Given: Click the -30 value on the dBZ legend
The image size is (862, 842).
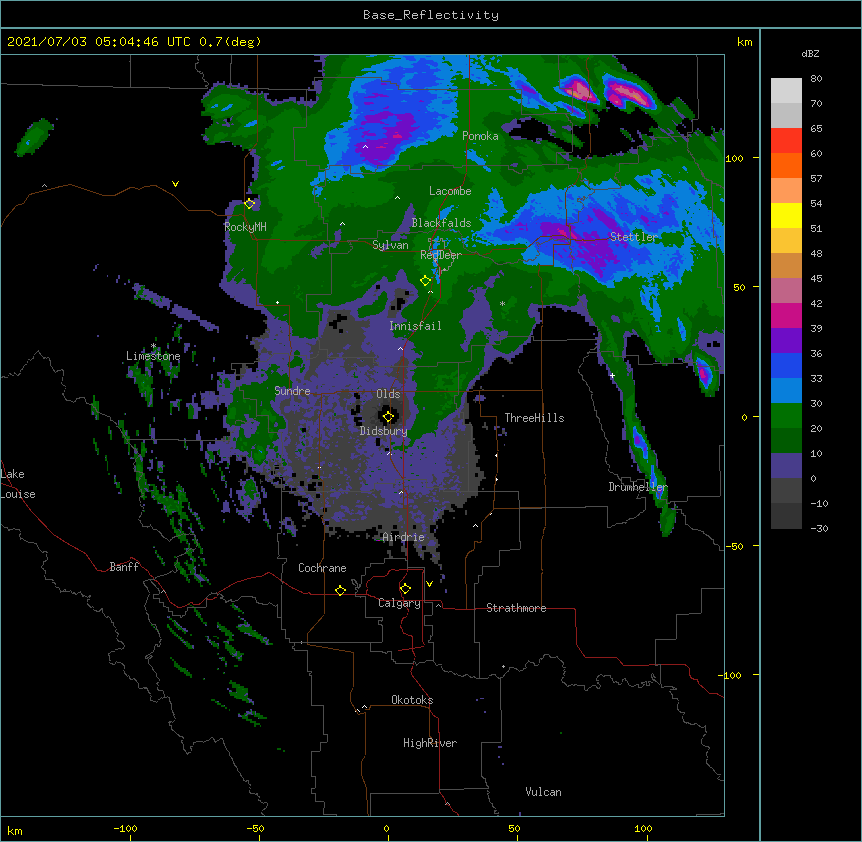Looking at the screenshot, I should pos(819,529).
